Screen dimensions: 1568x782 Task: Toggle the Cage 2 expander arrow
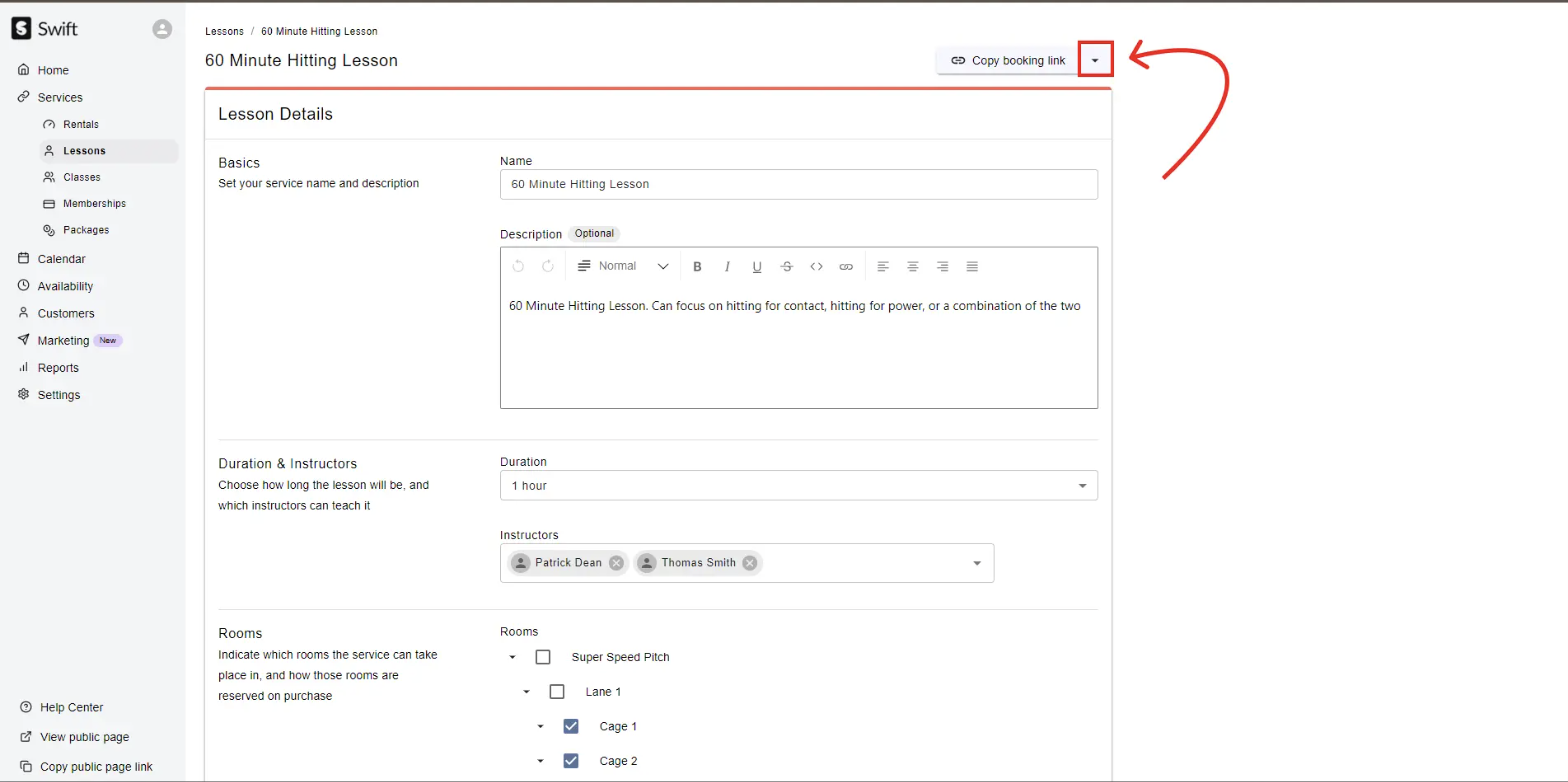coord(541,761)
